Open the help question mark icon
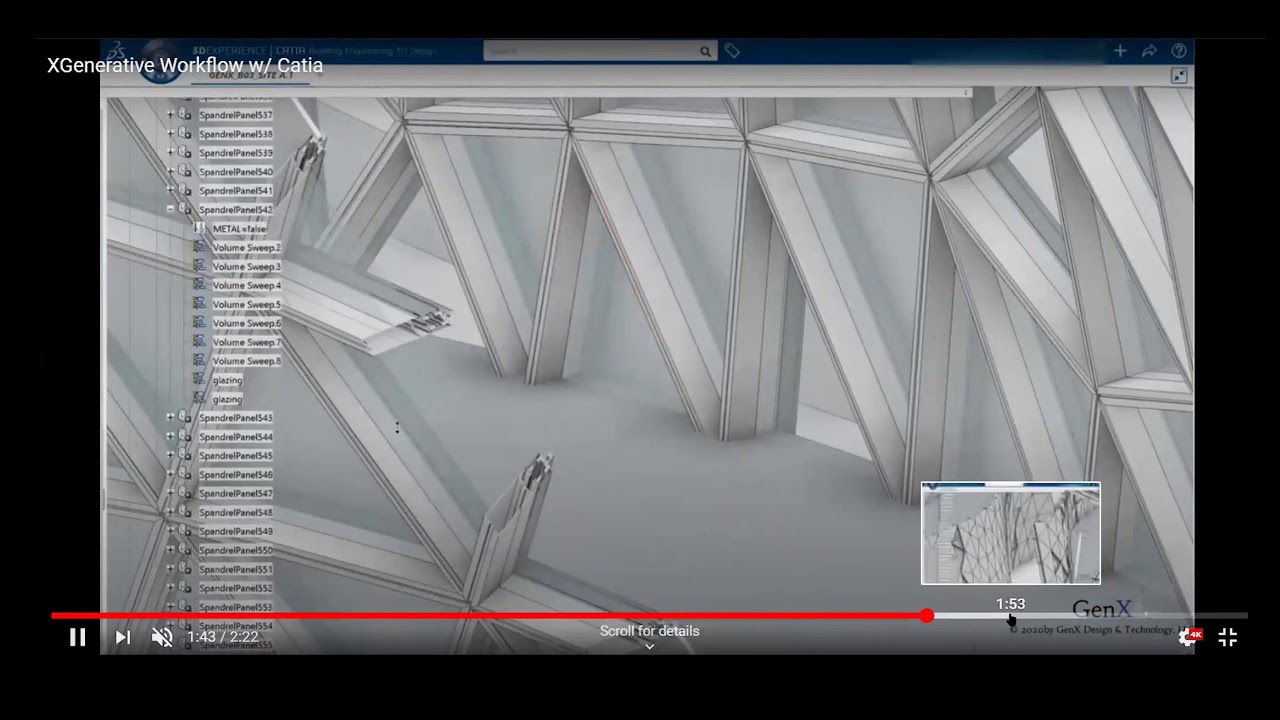The height and width of the screenshot is (720, 1280). pyautogui.click(x=1179, y=51)
